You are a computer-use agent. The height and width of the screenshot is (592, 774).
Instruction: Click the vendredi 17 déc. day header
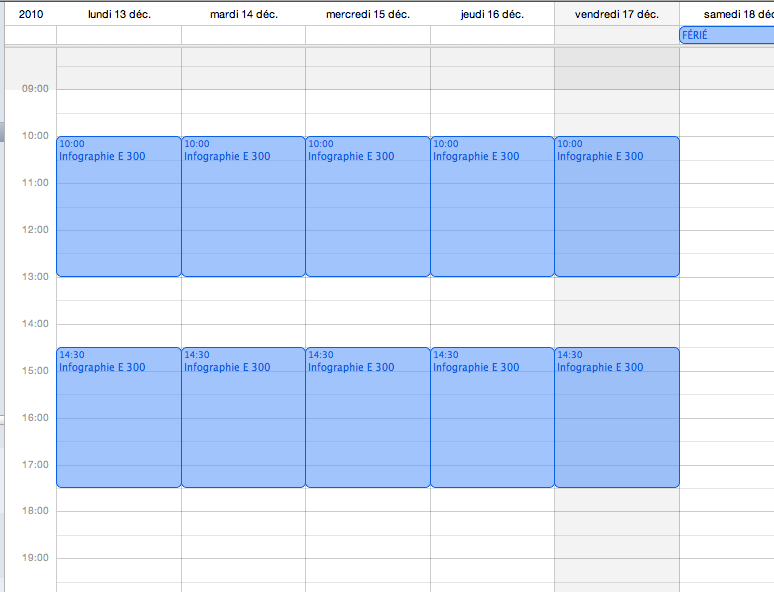tap(617, 14)
